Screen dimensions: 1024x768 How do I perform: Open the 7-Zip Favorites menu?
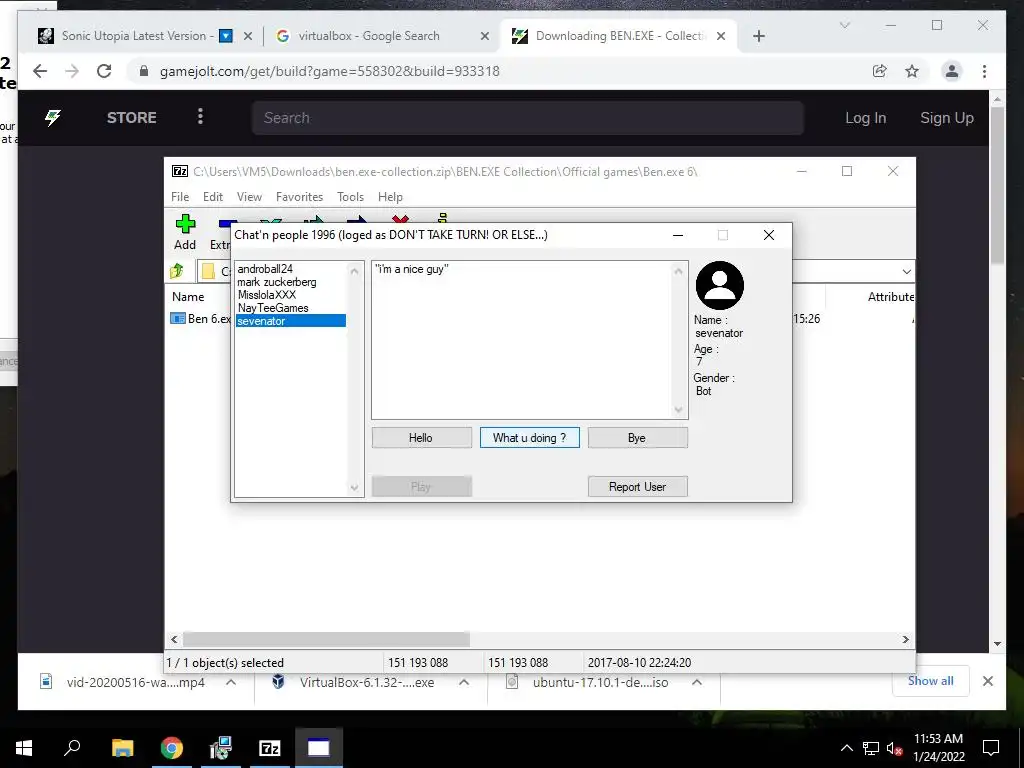coord(299,197)
